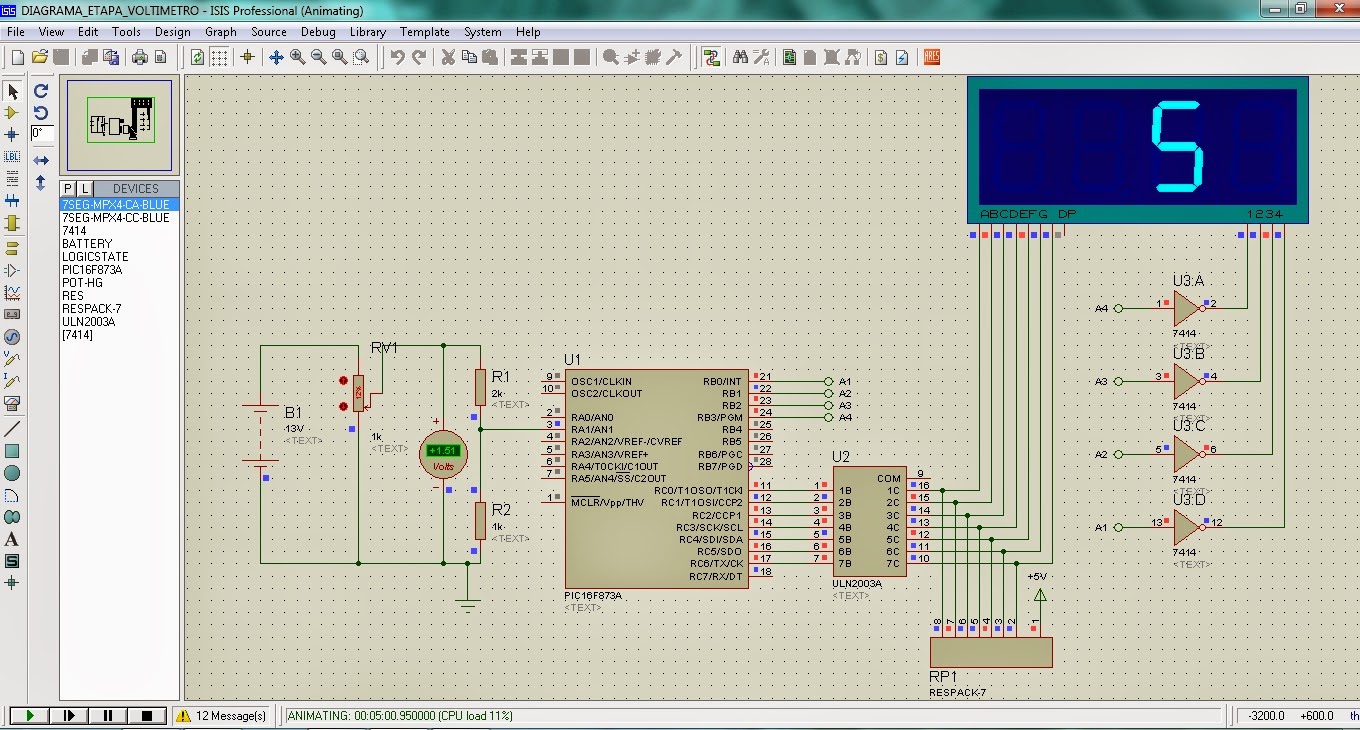The height and width of the screenshot is (730, 1360).
Task: Click the Bill of Materials dollar icon
Action: pyautogui.click(x=881, y=57)
